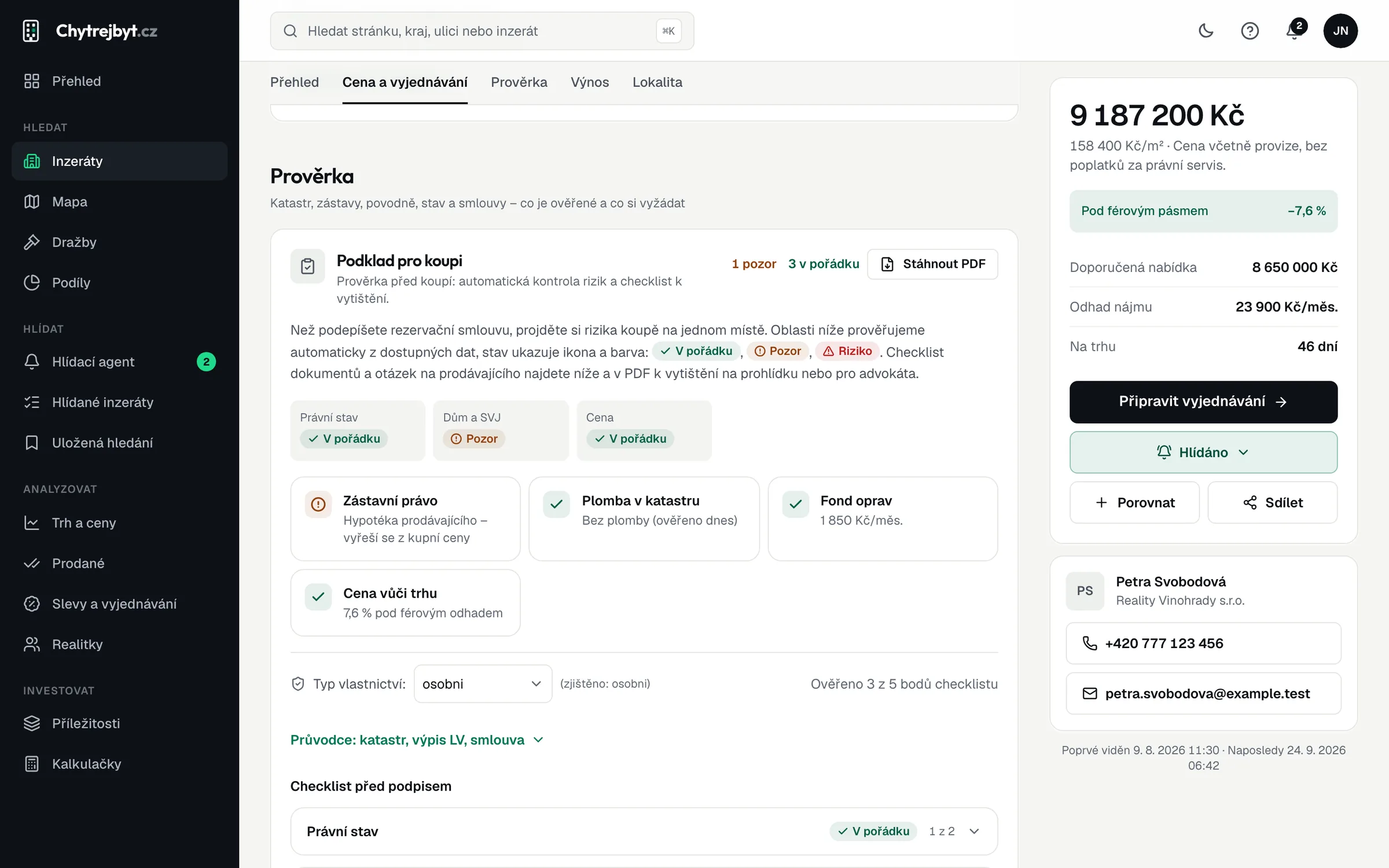Click the Pod férovým pásmem −7,6 % banner
The width and height of the screenshot is (1389, 868).
(x=1203, y=211)
